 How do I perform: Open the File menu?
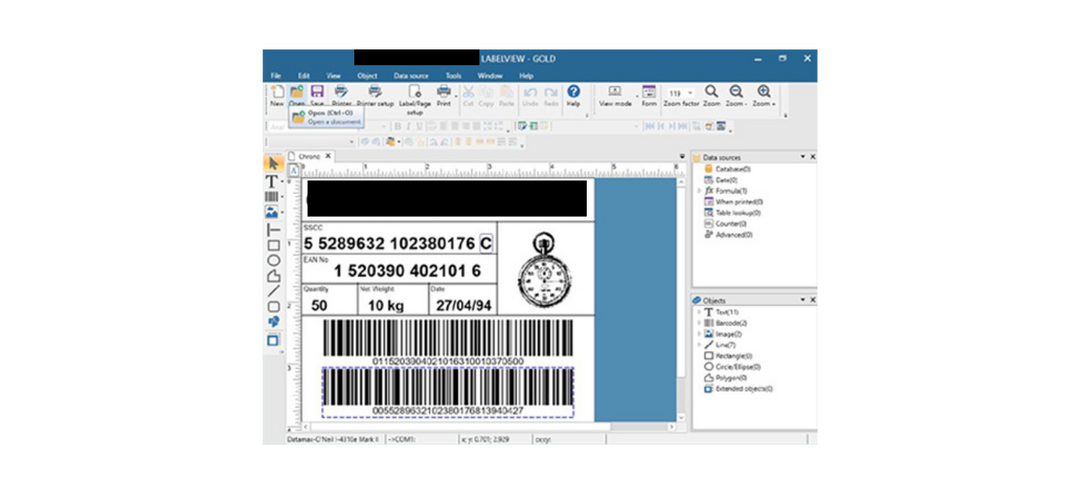276,76
